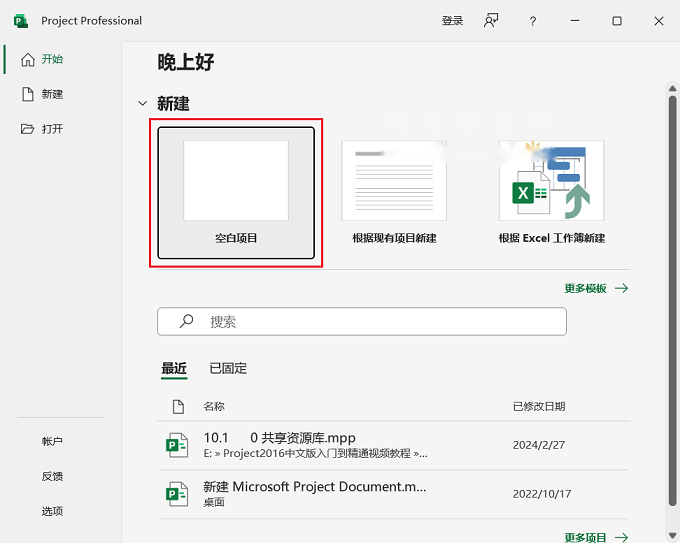Viewport: 680px width, 543px height.
Task: Click the scrollbar down arrow
Action: tap(672, 535)
